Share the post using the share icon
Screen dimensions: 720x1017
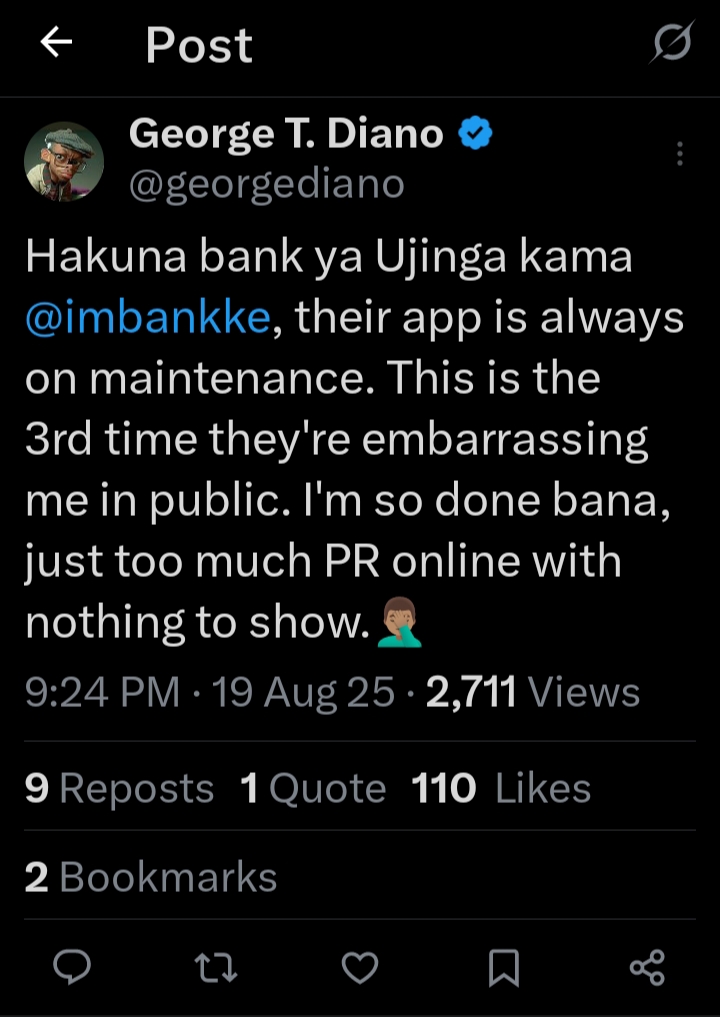(647, 966)
